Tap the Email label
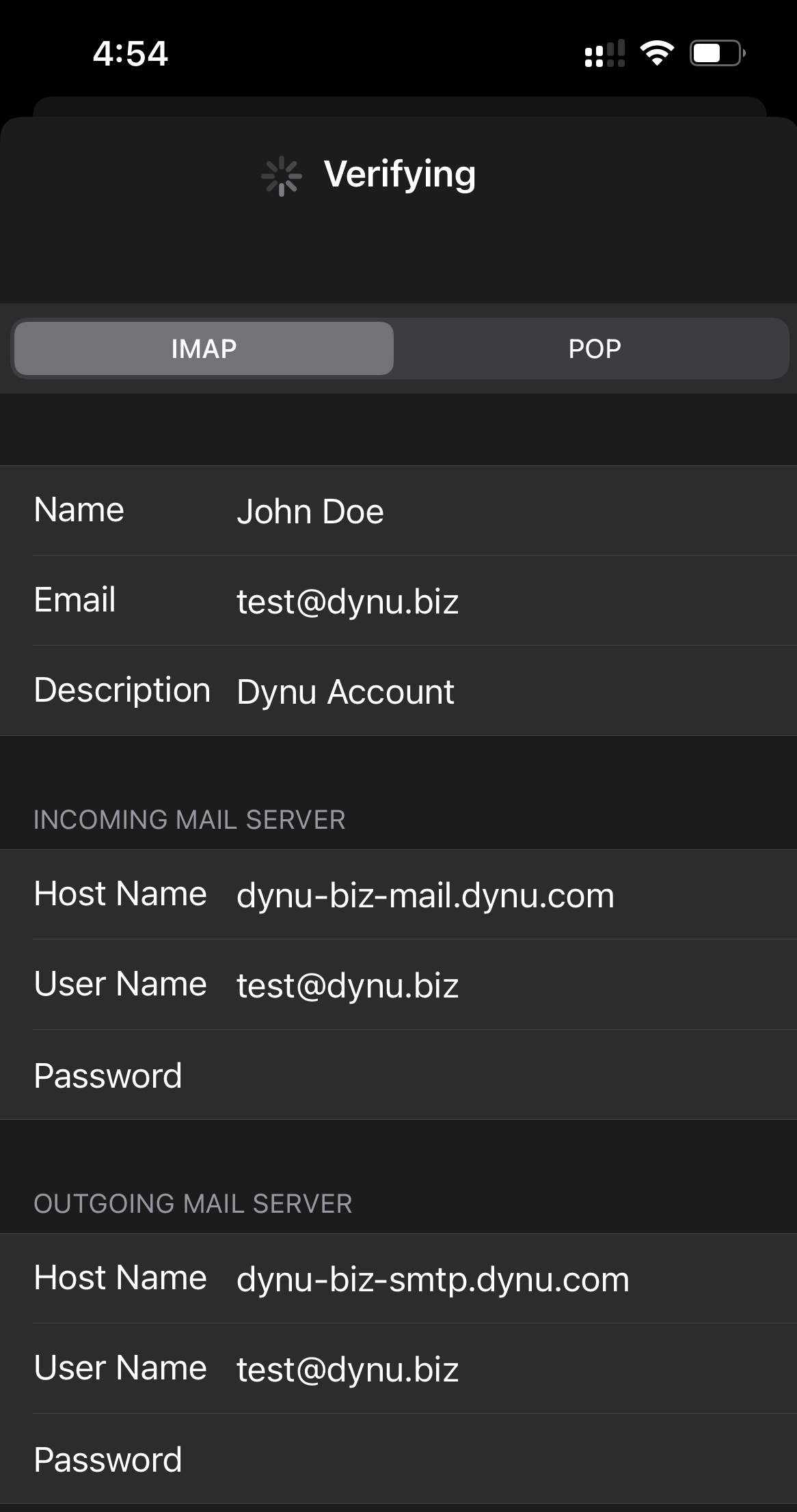 pyautogui.click(x=75, y=600)
